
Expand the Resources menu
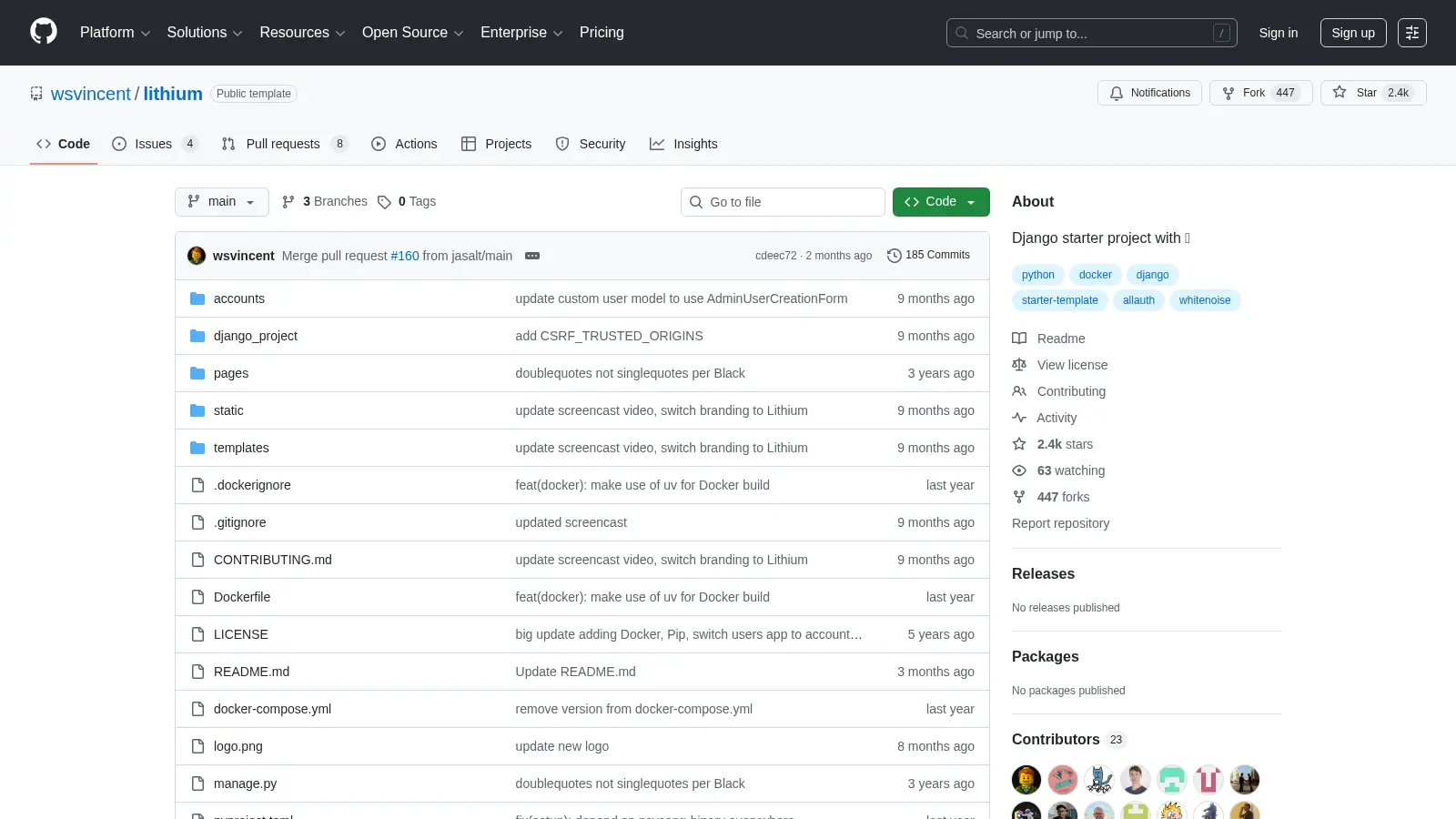coord(302,33)
